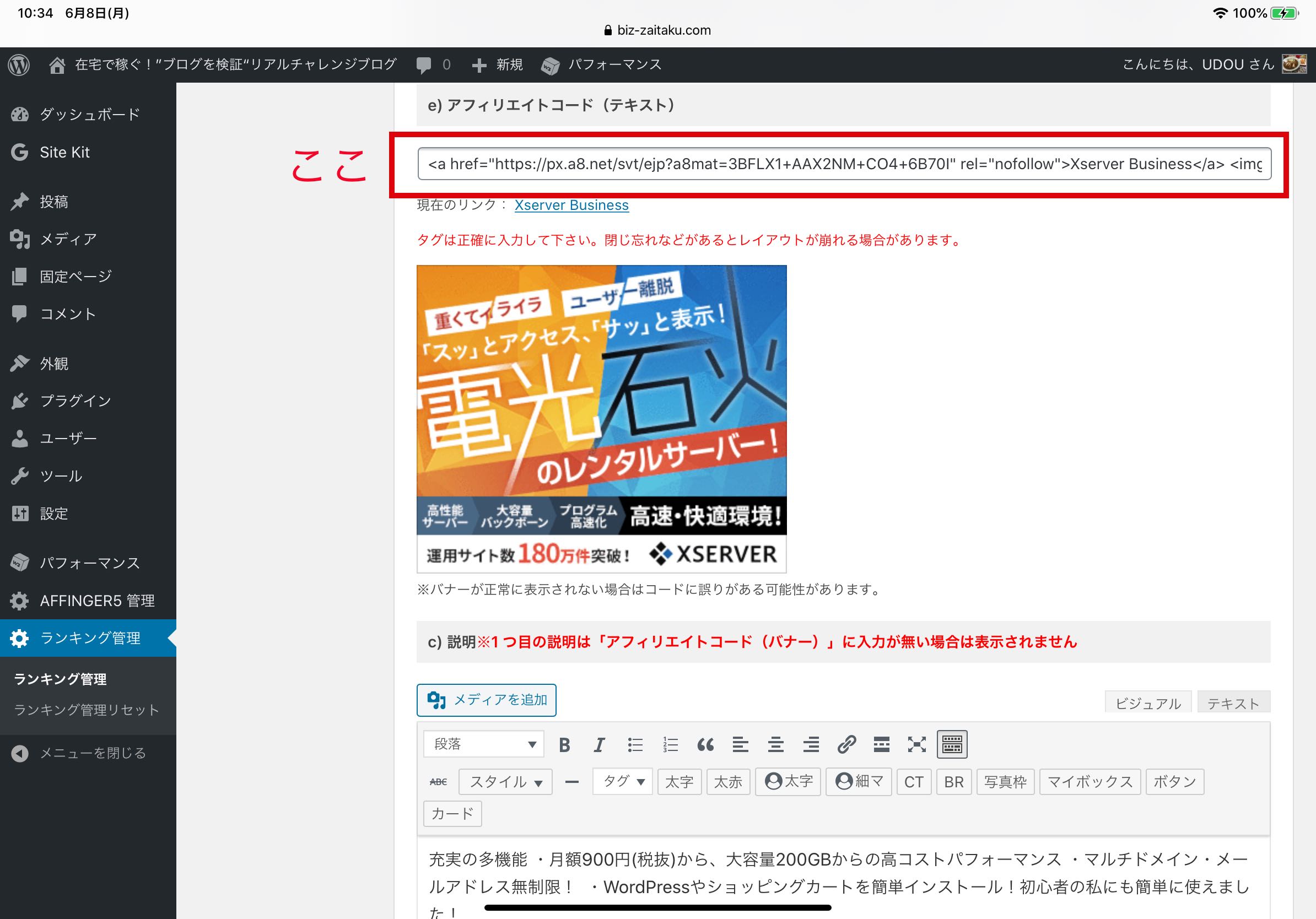The height and width of the screenshot is (919, 1316).
Task: Toggle fullscreen distraction-free mode
Action: [916, 744]
